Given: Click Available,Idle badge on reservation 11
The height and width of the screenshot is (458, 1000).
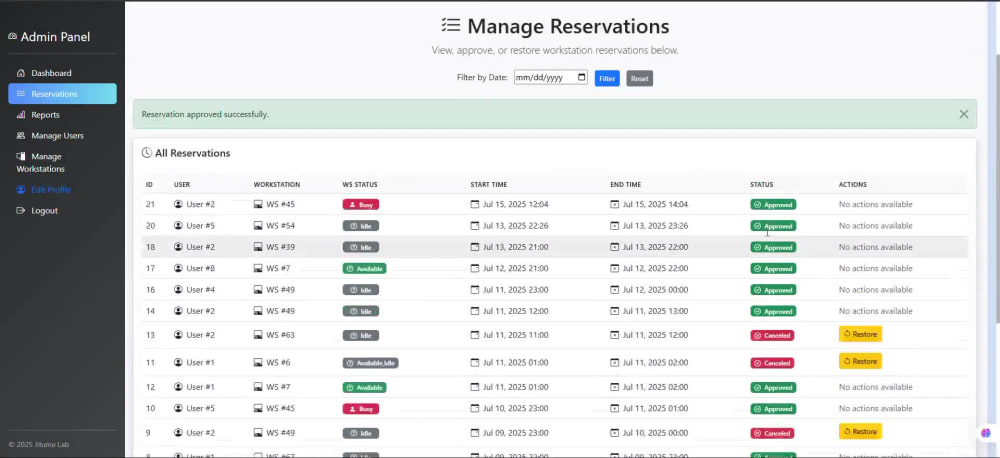Looking at the screenshot, I should (x=371, y=363).
